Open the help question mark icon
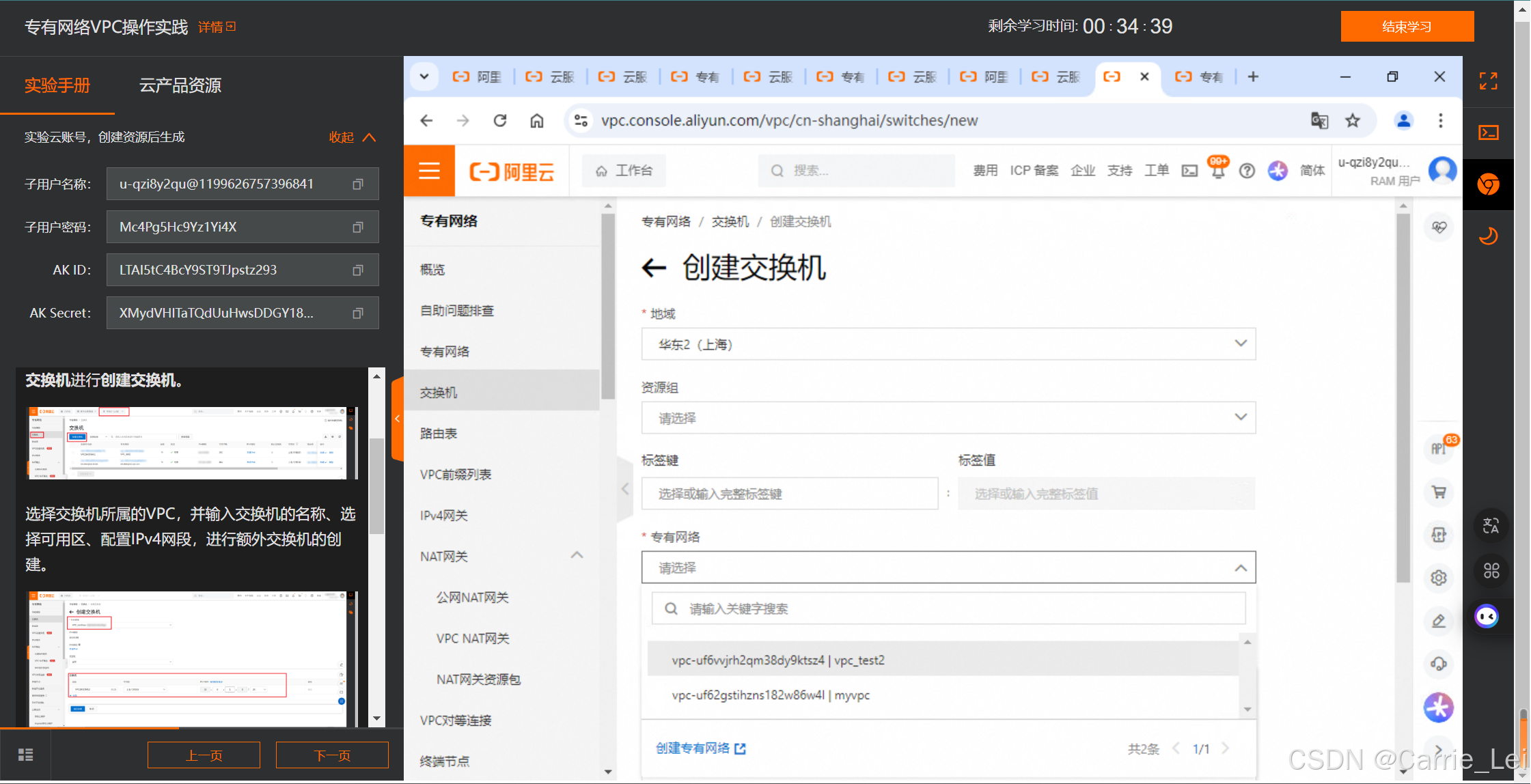Screen dimensions: 1531x784 [1247, 171]
